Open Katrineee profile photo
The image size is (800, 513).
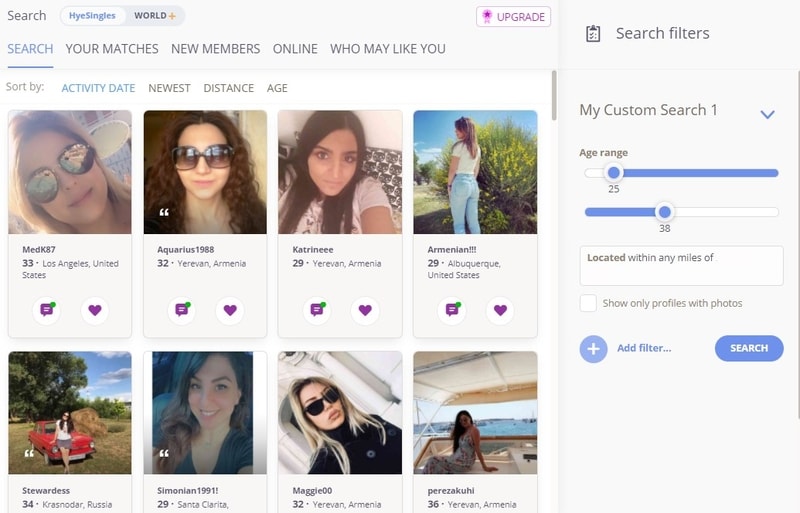pyautogui.click(x=340, y=172)
